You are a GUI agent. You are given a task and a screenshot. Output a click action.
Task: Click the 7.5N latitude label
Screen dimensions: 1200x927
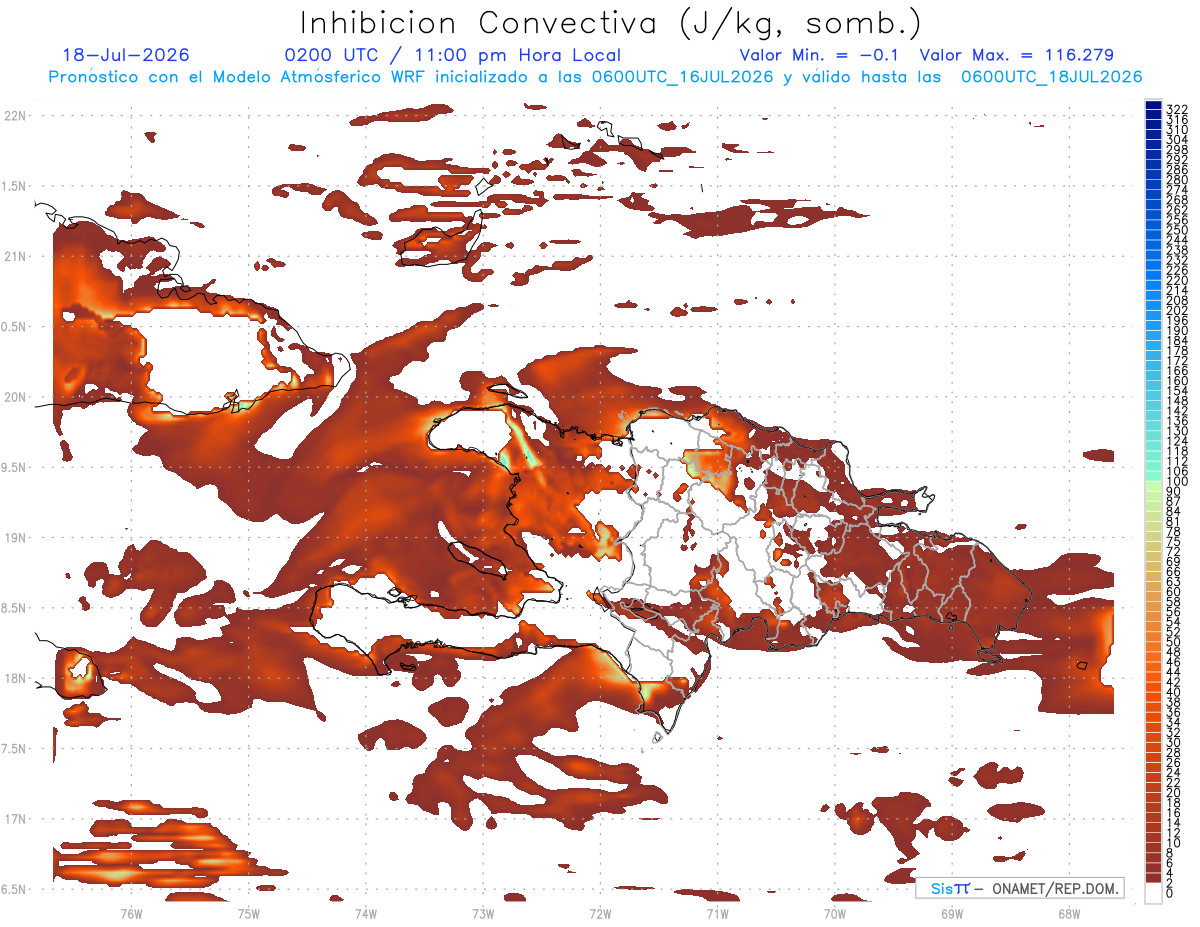pos(15,748)
